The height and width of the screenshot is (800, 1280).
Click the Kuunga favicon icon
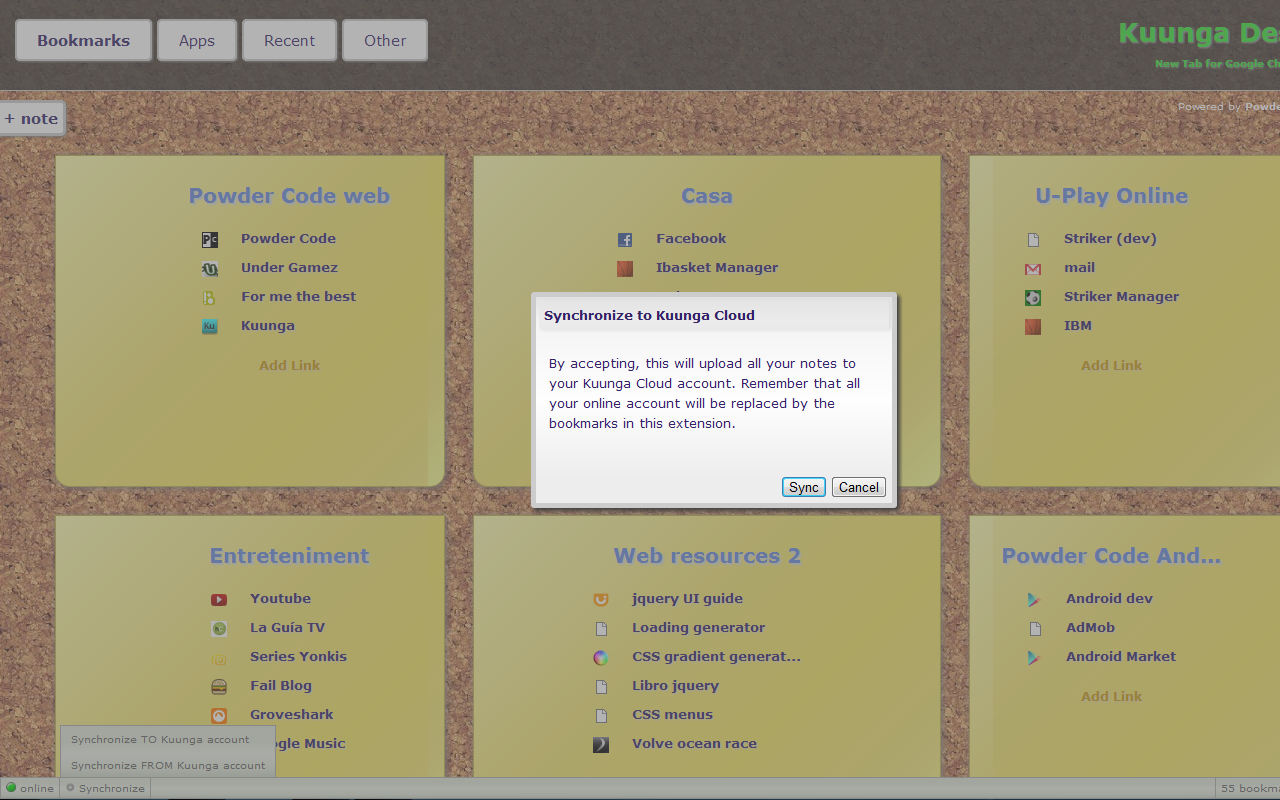(x=210, y=327)
